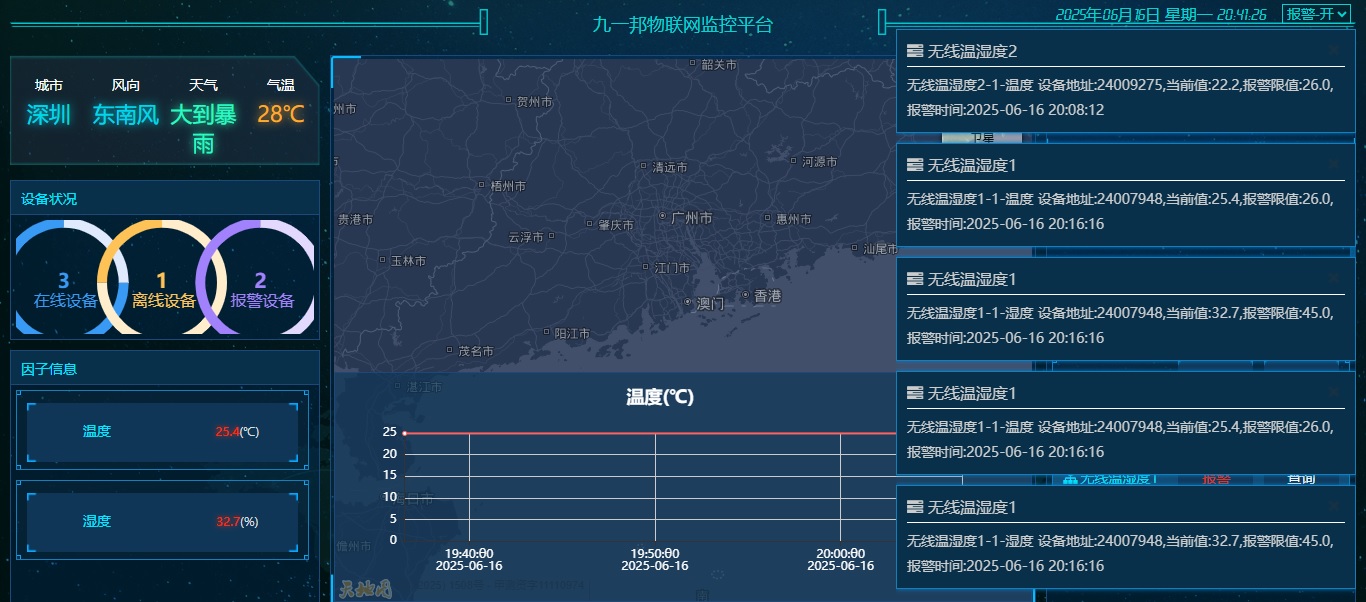The width and height of the screenshot is (1366, 602).
Task: Open the 报警-开 alarm dropdown
Action: click(1316, 14)
